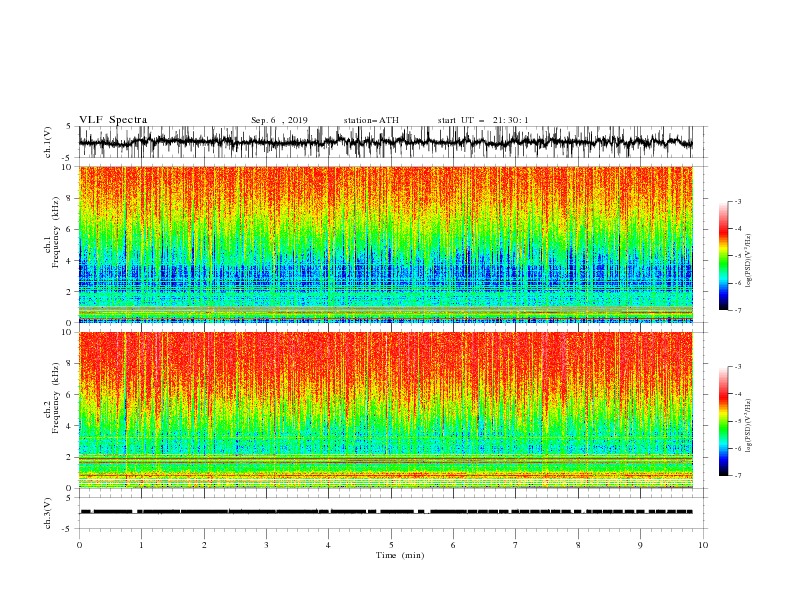
Task: Click the time axis tick label '10'
Action: 703,545
